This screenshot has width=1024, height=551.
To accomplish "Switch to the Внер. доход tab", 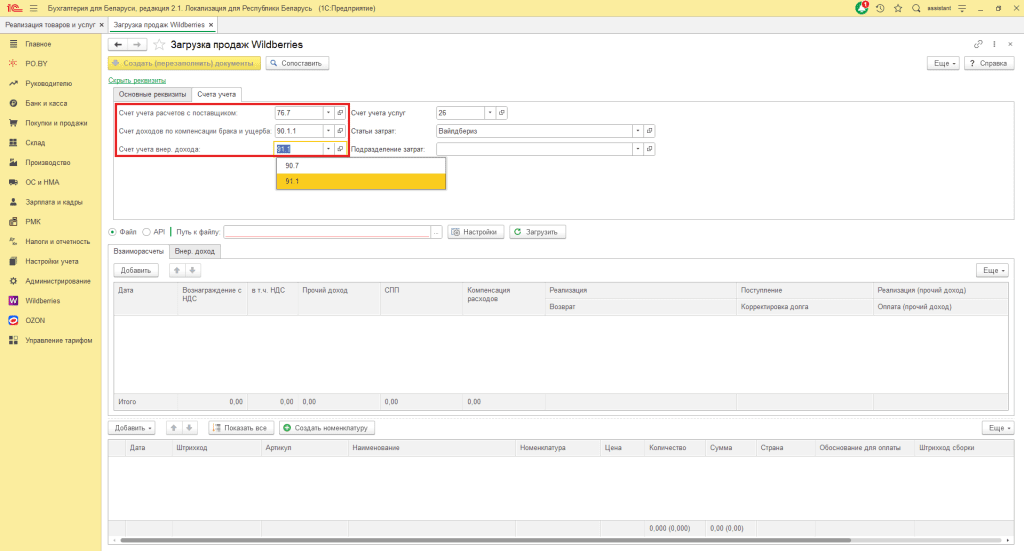I will (196, 251).
